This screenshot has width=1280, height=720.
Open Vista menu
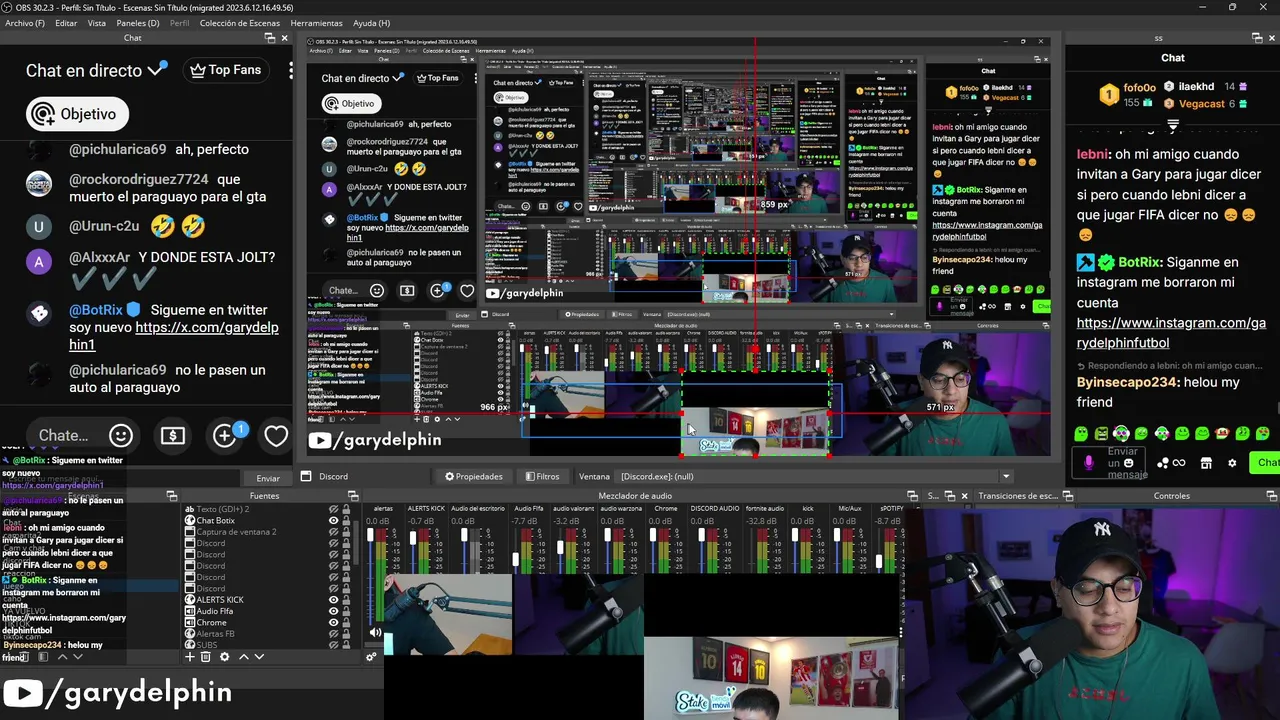click(x=97, y=23)
